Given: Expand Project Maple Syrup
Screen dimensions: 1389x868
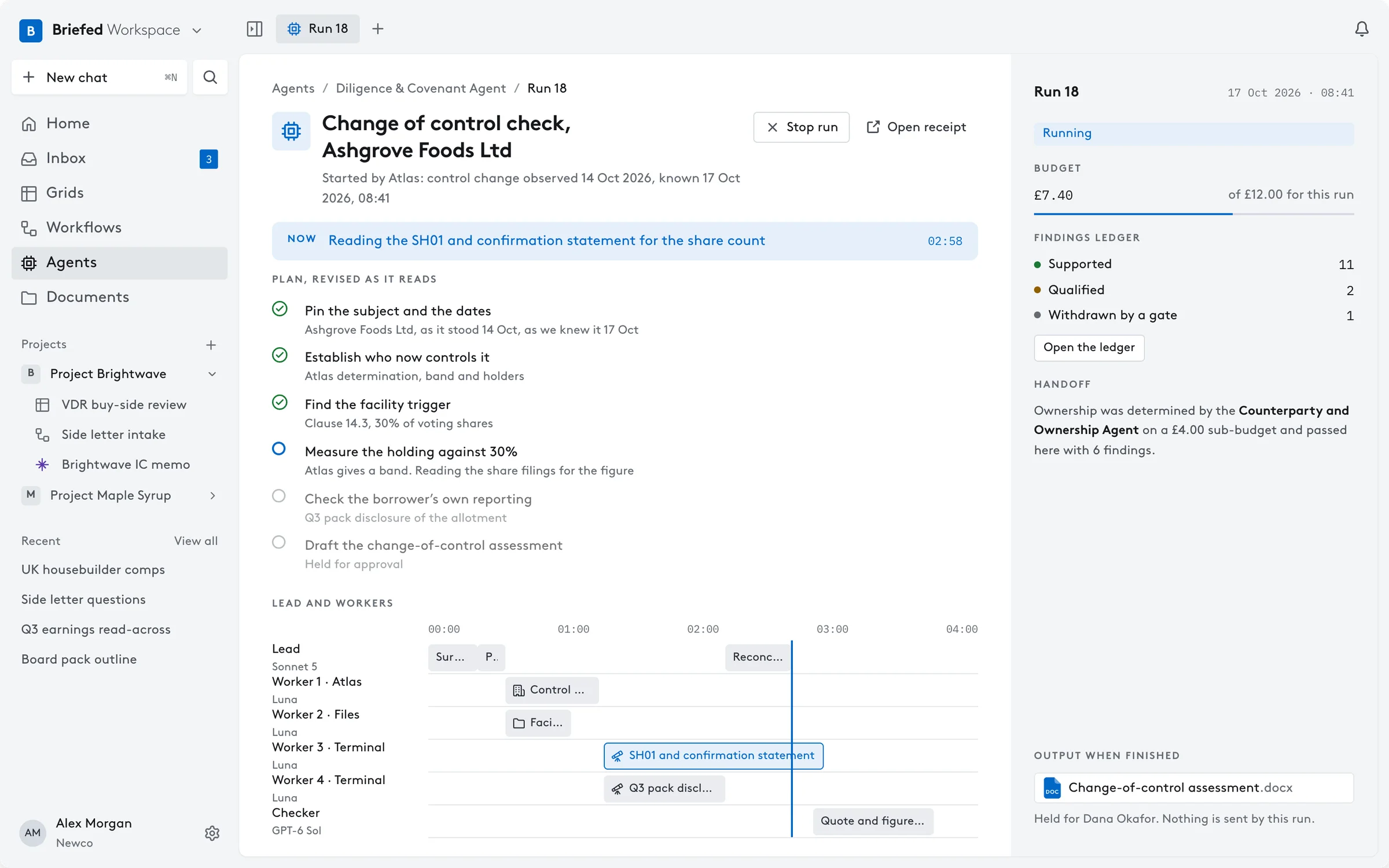Looking at the screenshot, I should pos(212,495).
